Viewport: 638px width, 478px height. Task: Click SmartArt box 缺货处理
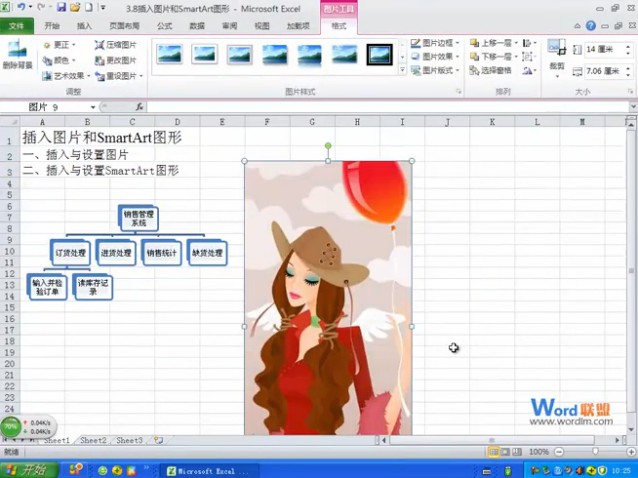(207, 253)
